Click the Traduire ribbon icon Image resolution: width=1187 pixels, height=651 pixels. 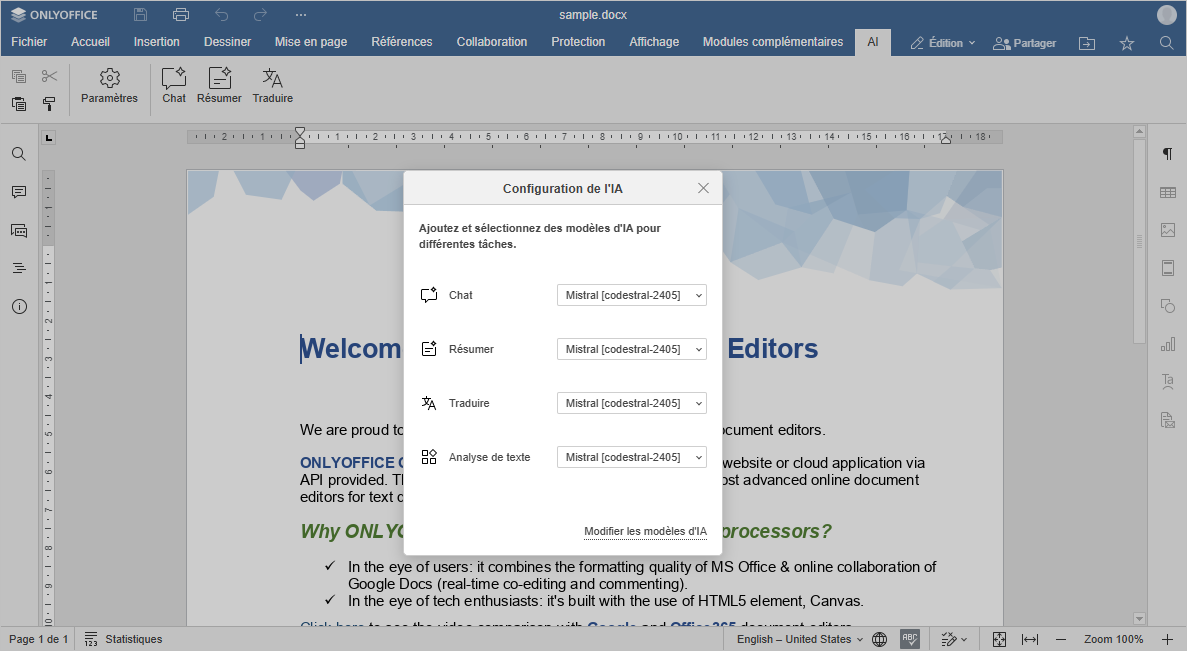(272, 85)
